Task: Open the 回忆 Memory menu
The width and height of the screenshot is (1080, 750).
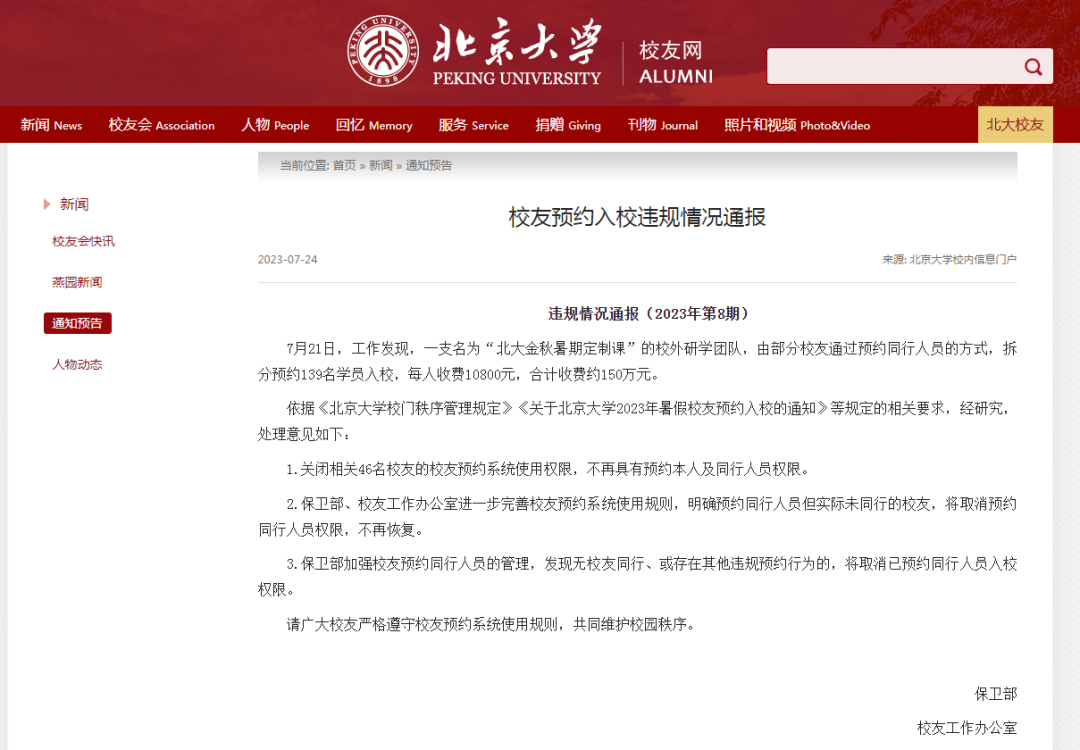Action: click(x=374, y=125)
